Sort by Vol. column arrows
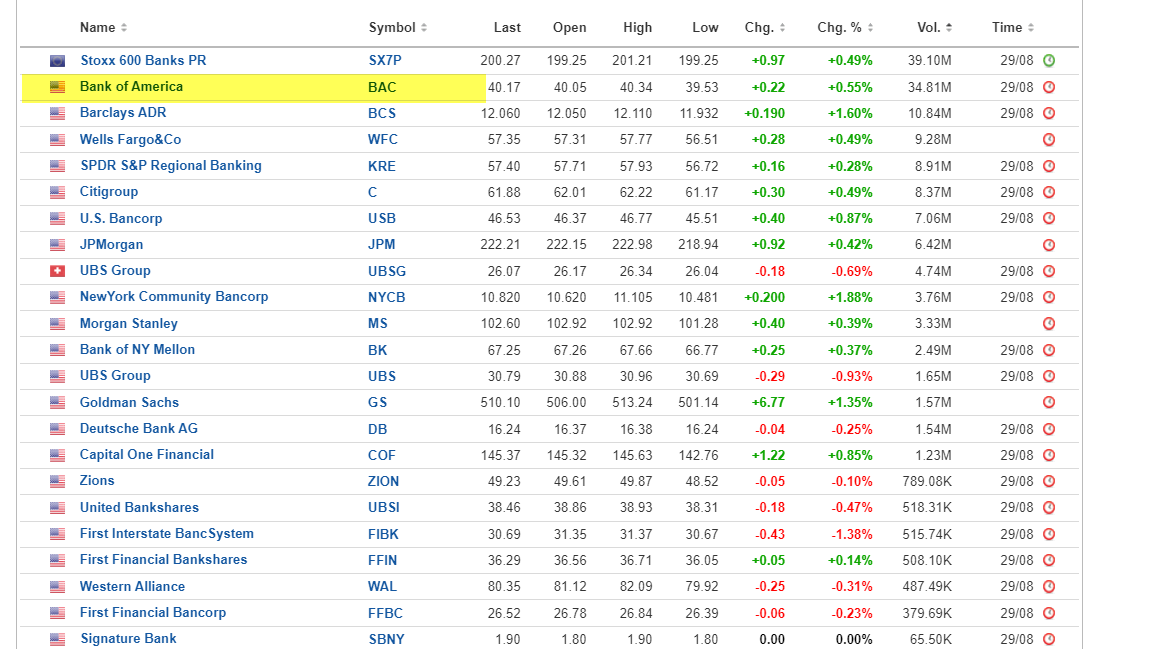This screenshot has width=1176, height=649. (x=949, y=28)
